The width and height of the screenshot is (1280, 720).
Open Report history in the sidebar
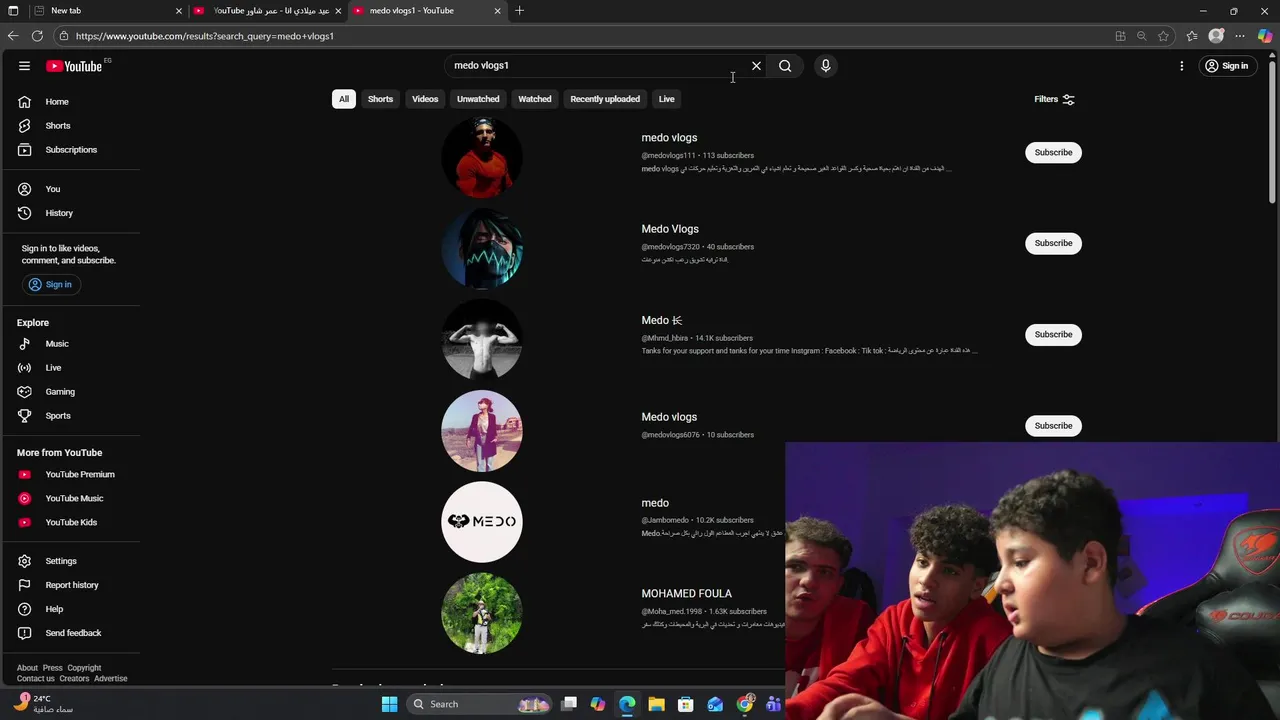70,585
